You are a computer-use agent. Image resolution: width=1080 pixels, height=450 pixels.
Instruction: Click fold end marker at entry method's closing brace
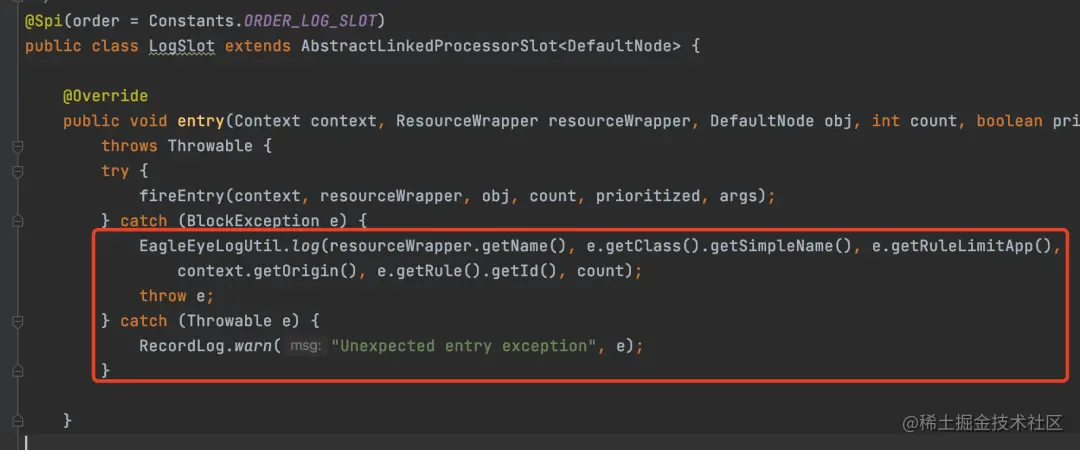(x=18, y=420)
